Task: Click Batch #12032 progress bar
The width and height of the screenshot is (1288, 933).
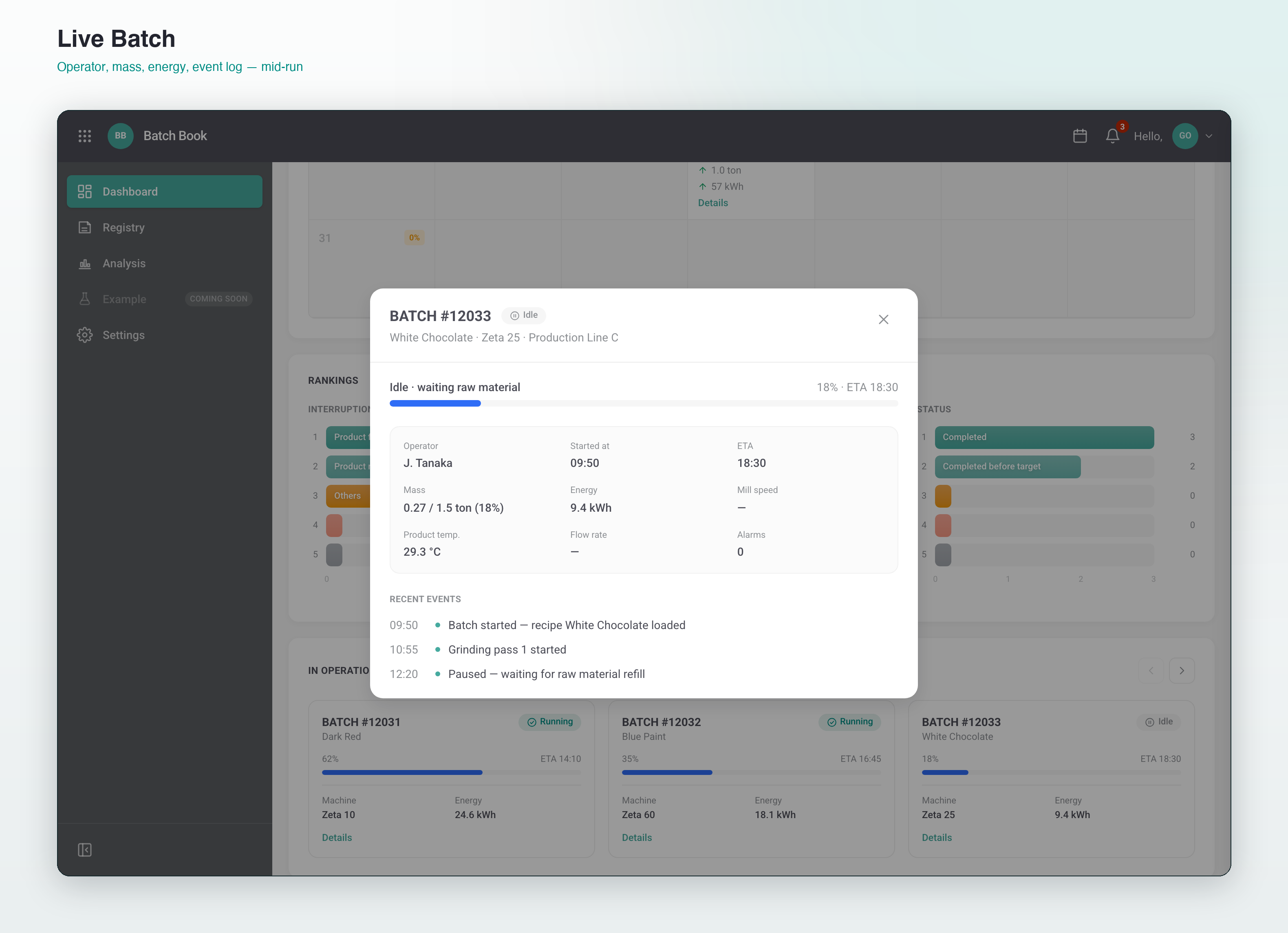Action: click(x=751, y=772)
